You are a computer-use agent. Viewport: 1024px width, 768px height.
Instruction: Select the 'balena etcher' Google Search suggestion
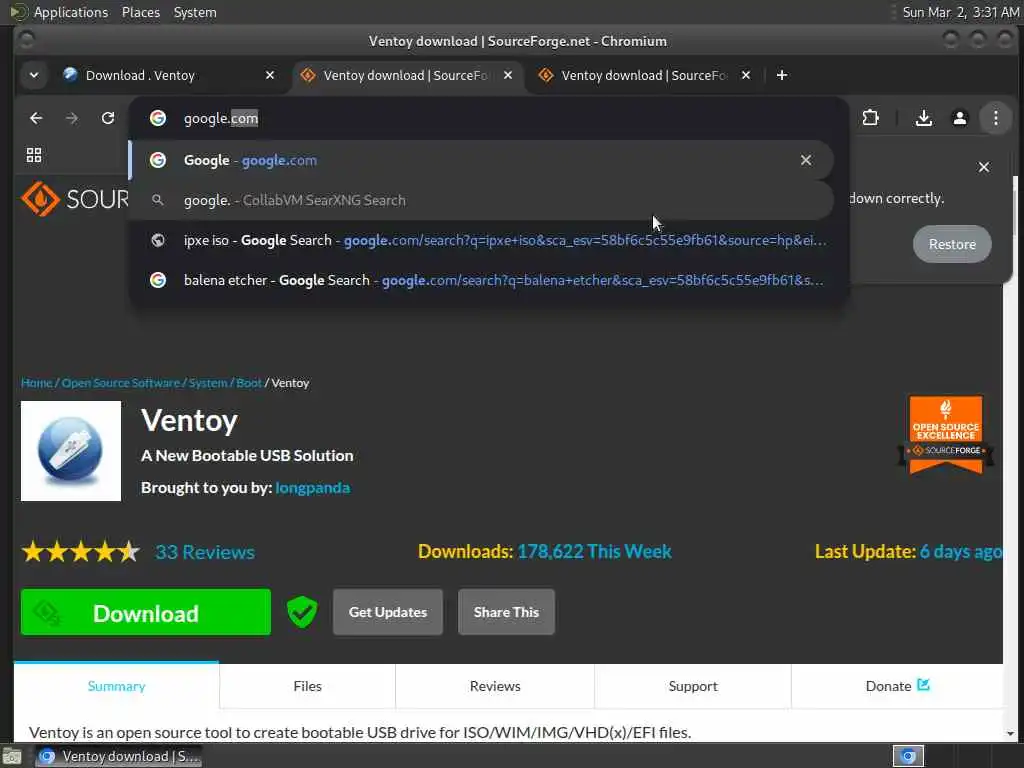click(489, 280)
